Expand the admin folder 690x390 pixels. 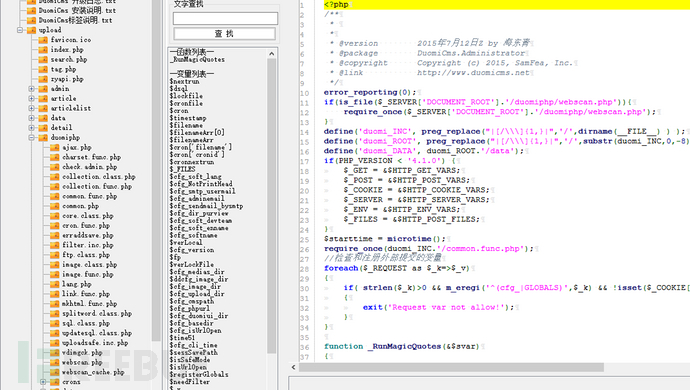(x=31, y=88)
